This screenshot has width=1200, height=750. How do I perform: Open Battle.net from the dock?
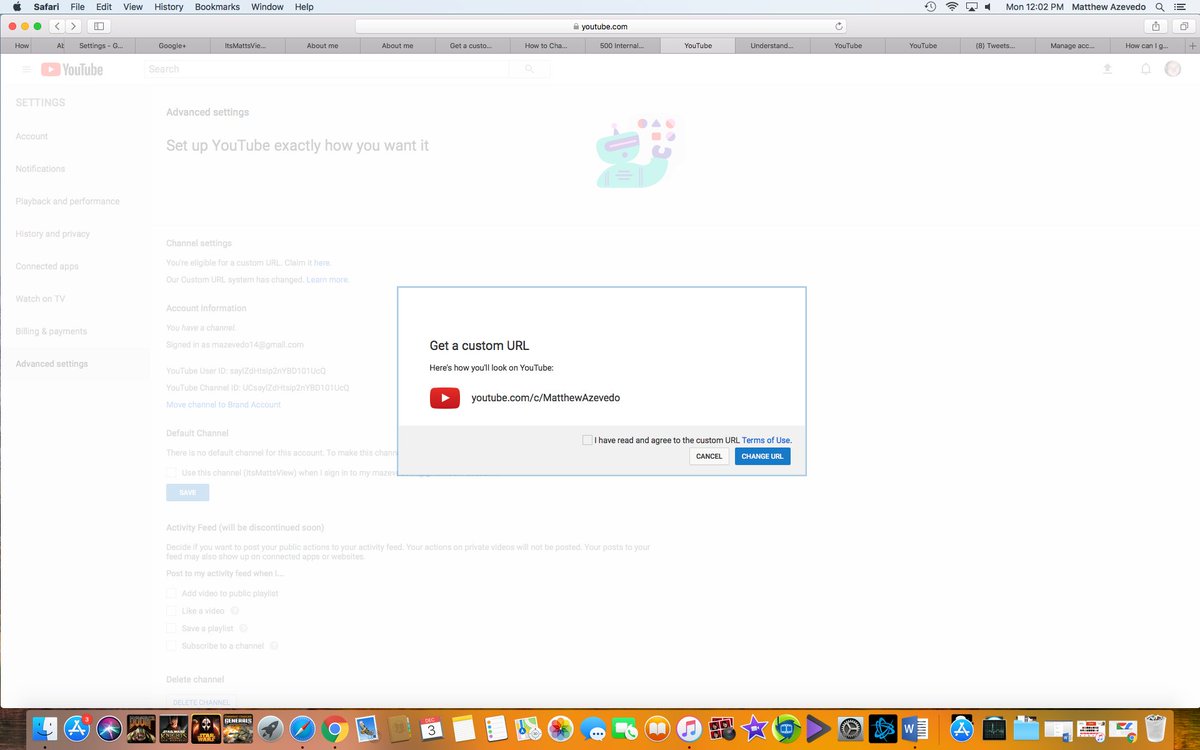point(882,729)
